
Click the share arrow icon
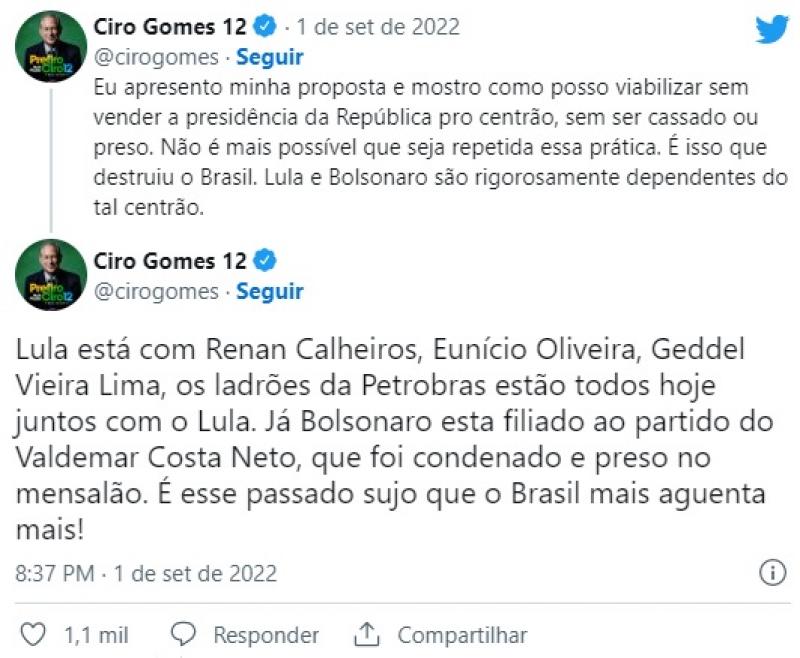pyautogui.click(x=367, y=634)
